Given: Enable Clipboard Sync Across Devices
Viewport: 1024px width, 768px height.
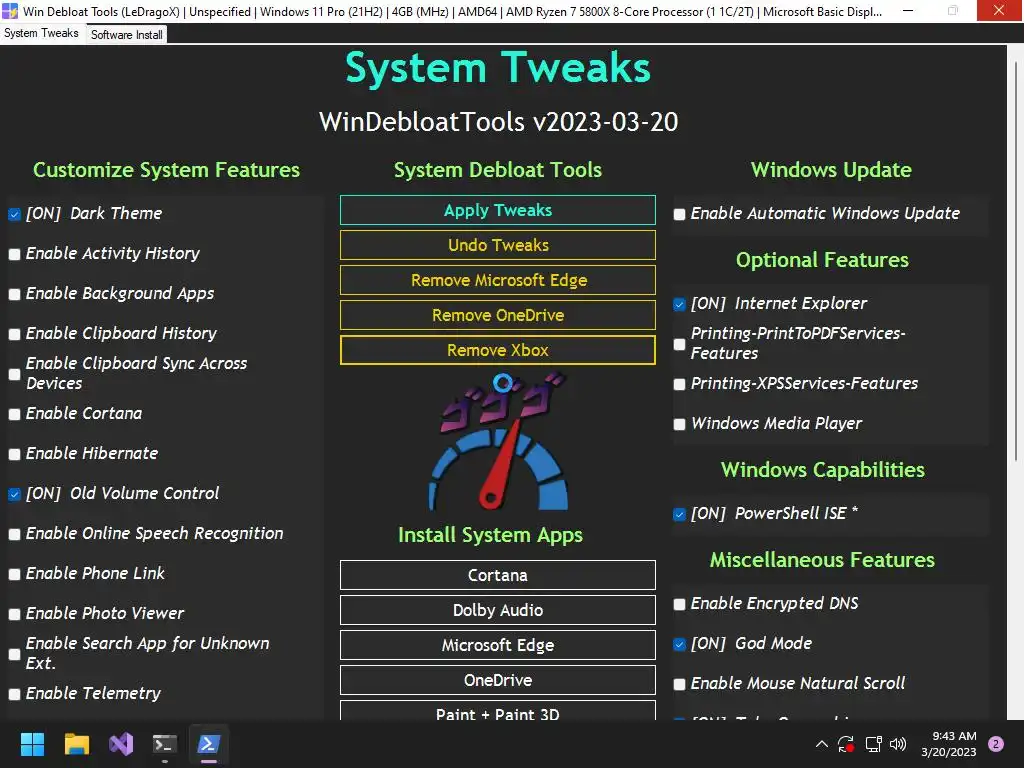Looking at the screenshot, I should [14, 374].
